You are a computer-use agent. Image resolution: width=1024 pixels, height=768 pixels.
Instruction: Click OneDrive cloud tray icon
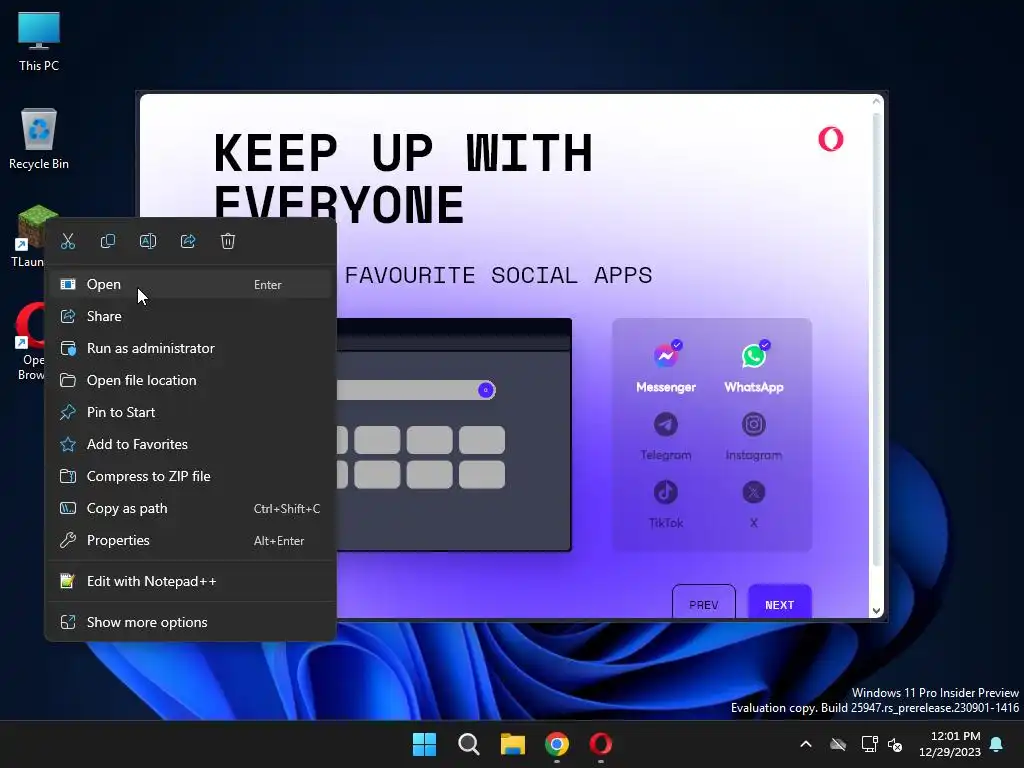pyautogui.click(x=838, y=744)
